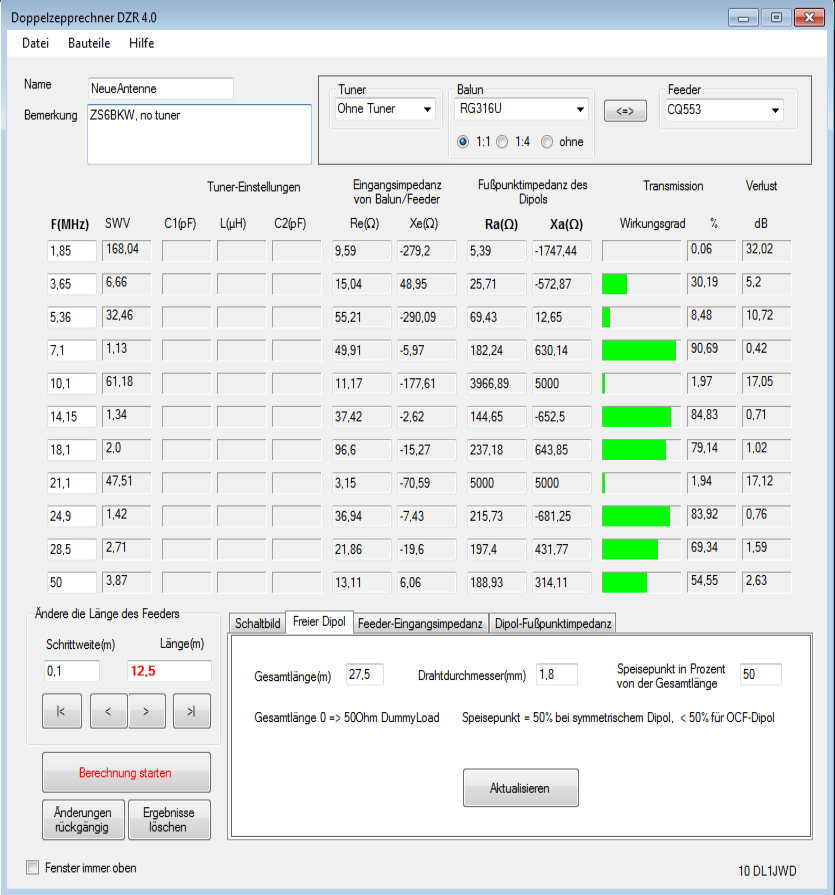Image resolution: width=835 pixels, height=895 pixels.
Task: Increase feeder length with the > button
Action: (x=147, y=711)
